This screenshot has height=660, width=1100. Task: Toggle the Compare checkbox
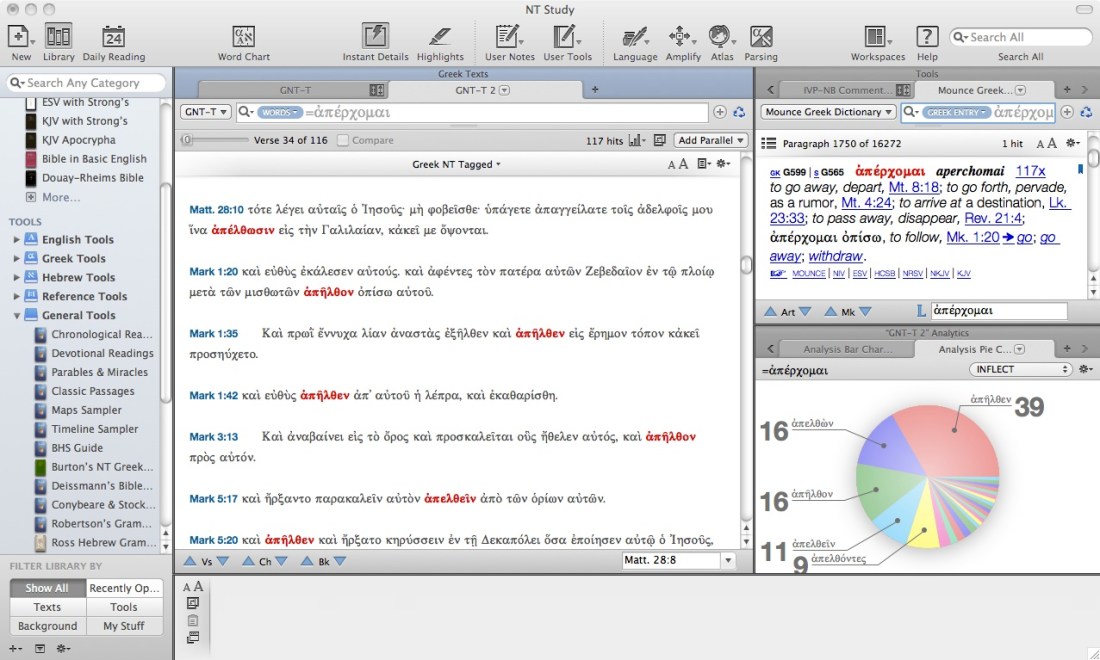click(x=343, y=141)
